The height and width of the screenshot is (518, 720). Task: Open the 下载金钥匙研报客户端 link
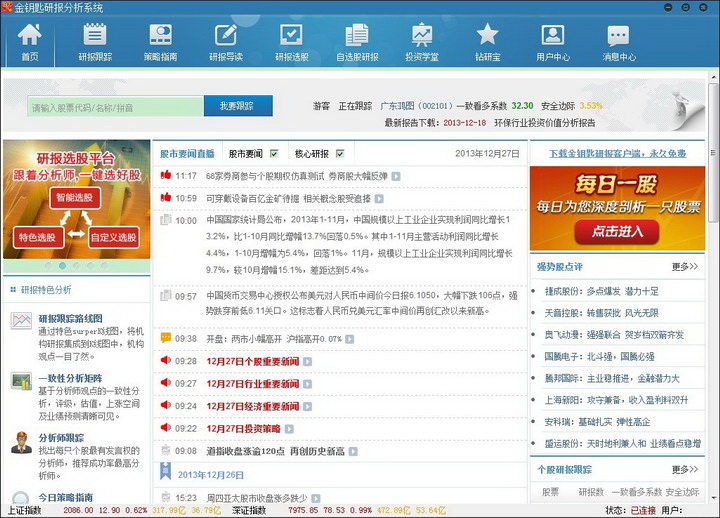[x=617, y=154]
